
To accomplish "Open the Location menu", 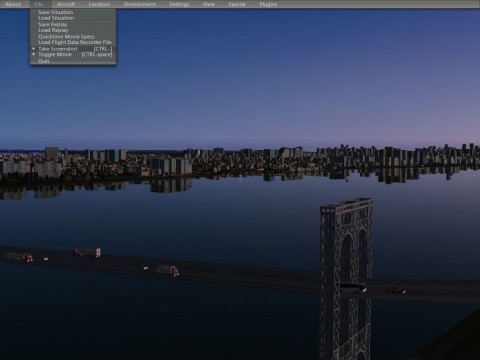I will coord(99,4).
